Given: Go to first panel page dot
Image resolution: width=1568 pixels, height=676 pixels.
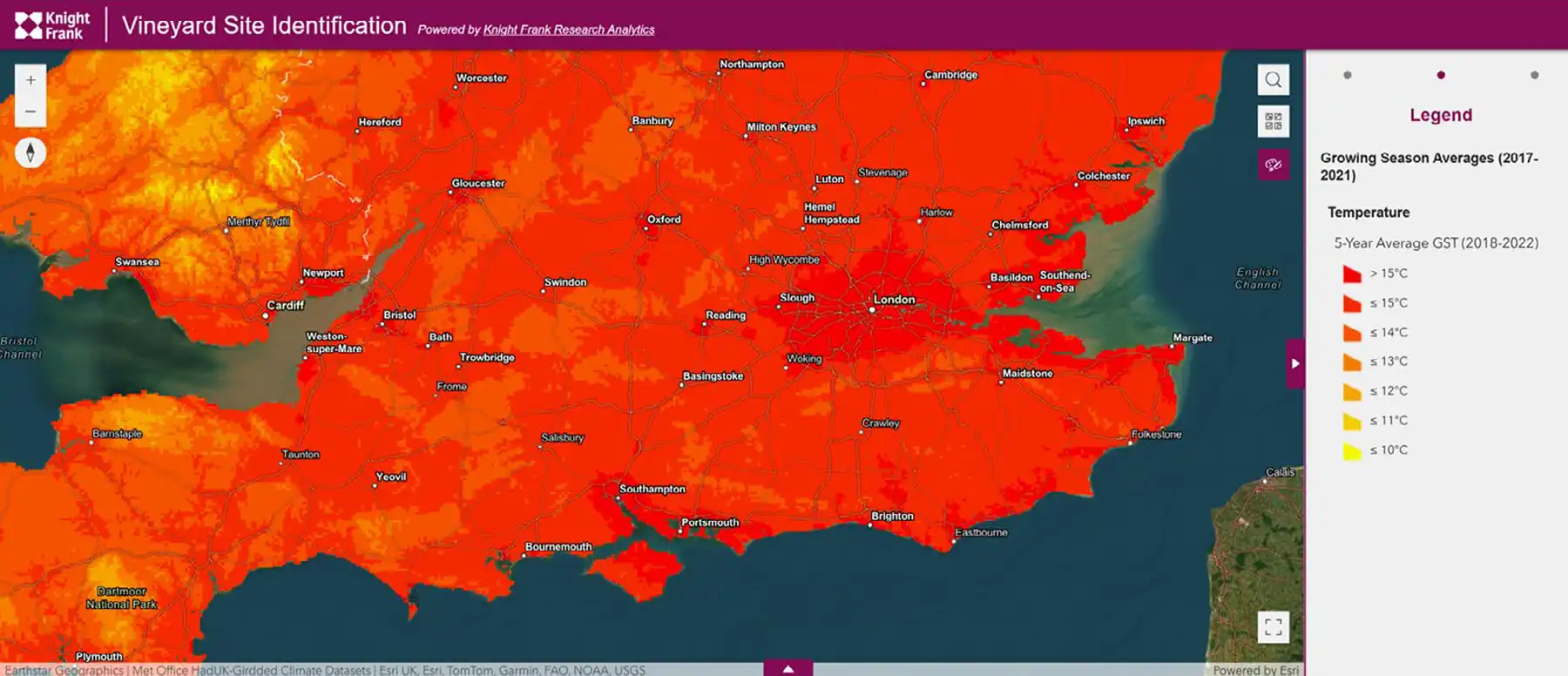Looking at the screenshot, I should 1348,75.
